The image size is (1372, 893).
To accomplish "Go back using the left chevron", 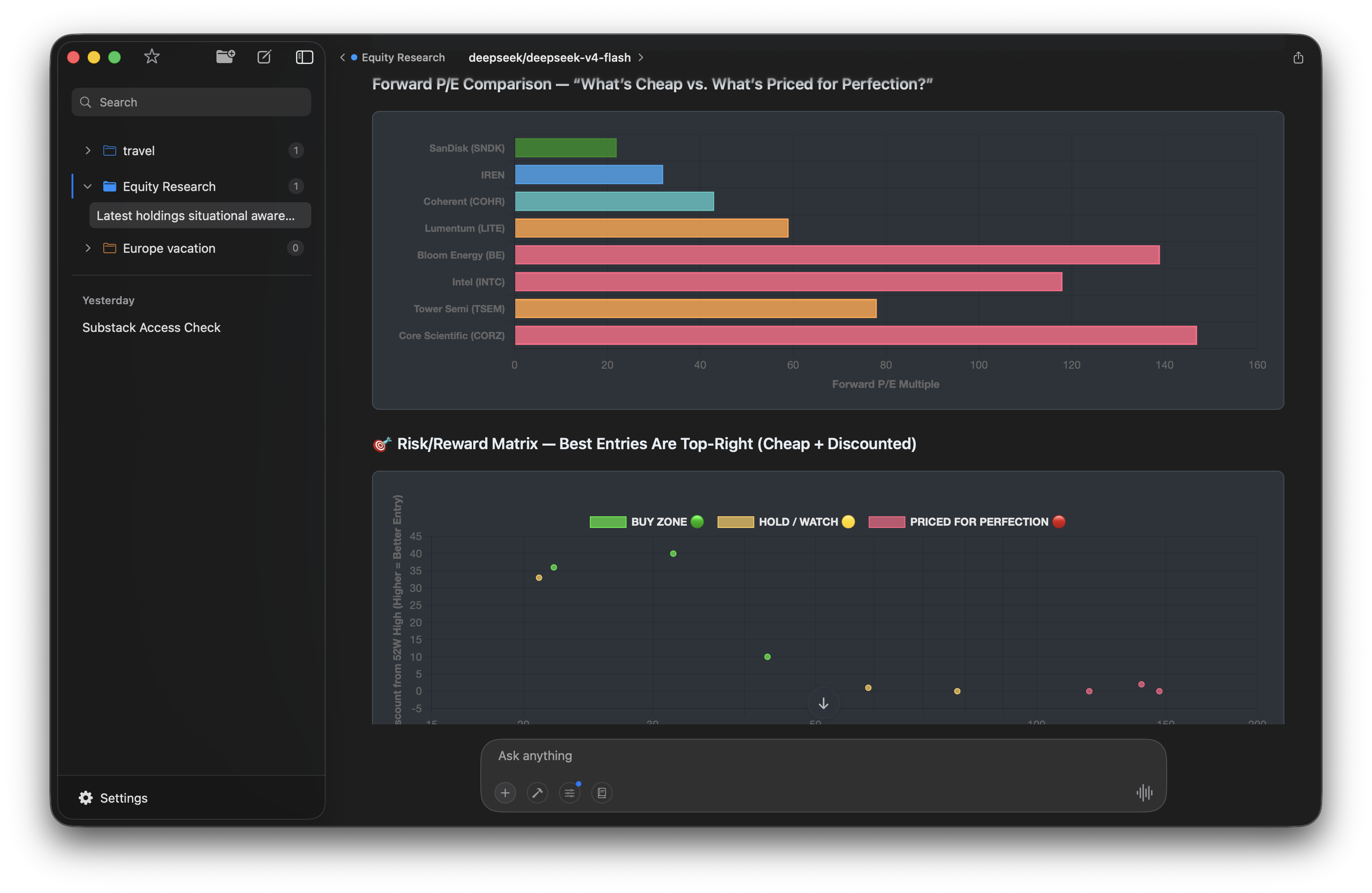I will tap(343, 57).
